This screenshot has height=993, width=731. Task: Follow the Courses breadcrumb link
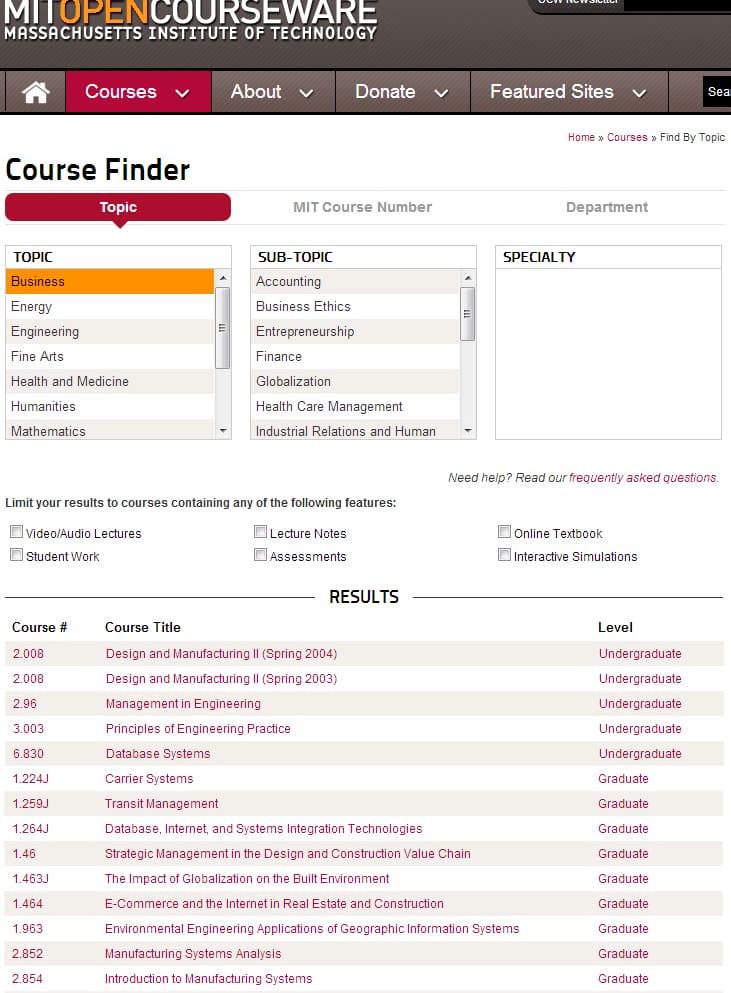(627, 137)
